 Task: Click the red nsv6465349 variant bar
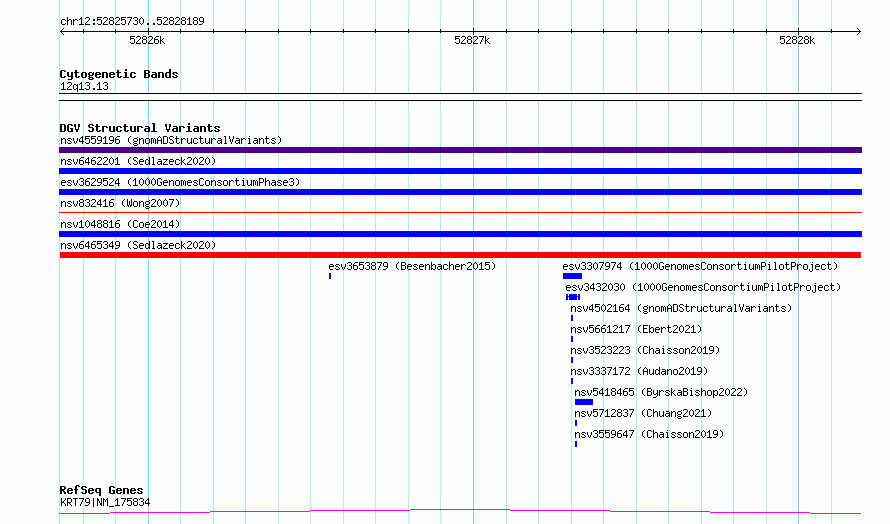coord(460,255)
